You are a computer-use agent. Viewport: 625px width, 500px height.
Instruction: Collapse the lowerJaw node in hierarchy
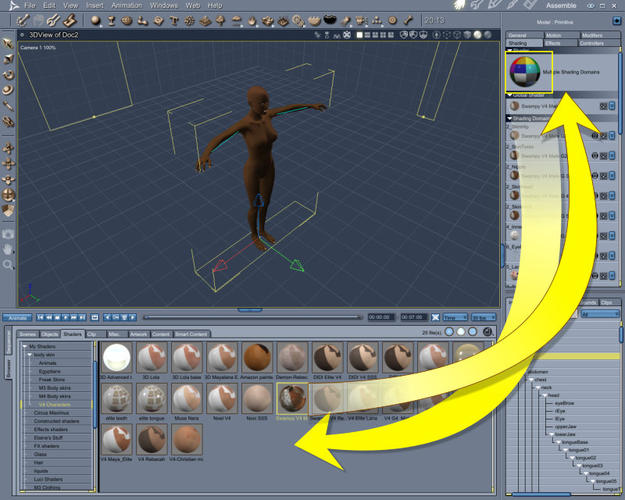[x=552, y=434]
